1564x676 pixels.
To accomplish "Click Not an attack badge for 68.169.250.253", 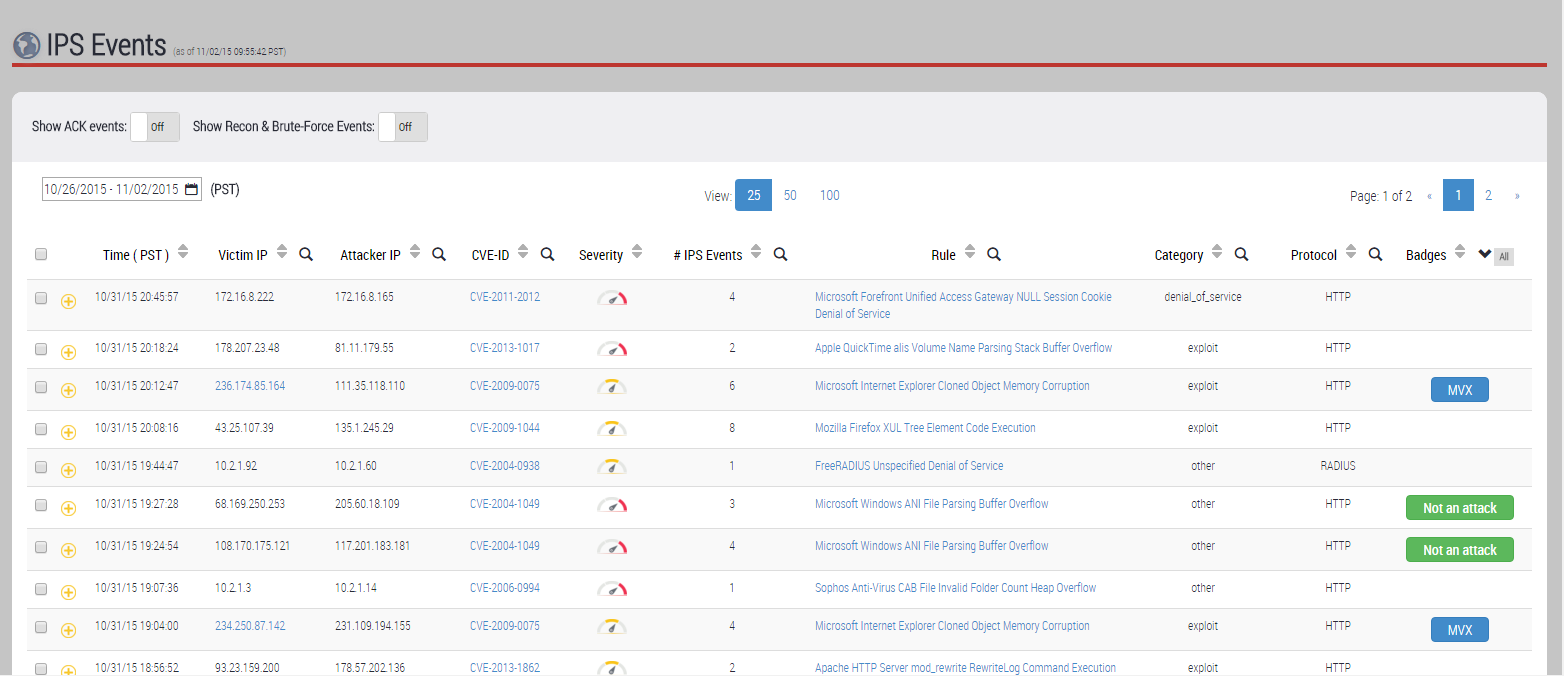I will [1460, 508].
